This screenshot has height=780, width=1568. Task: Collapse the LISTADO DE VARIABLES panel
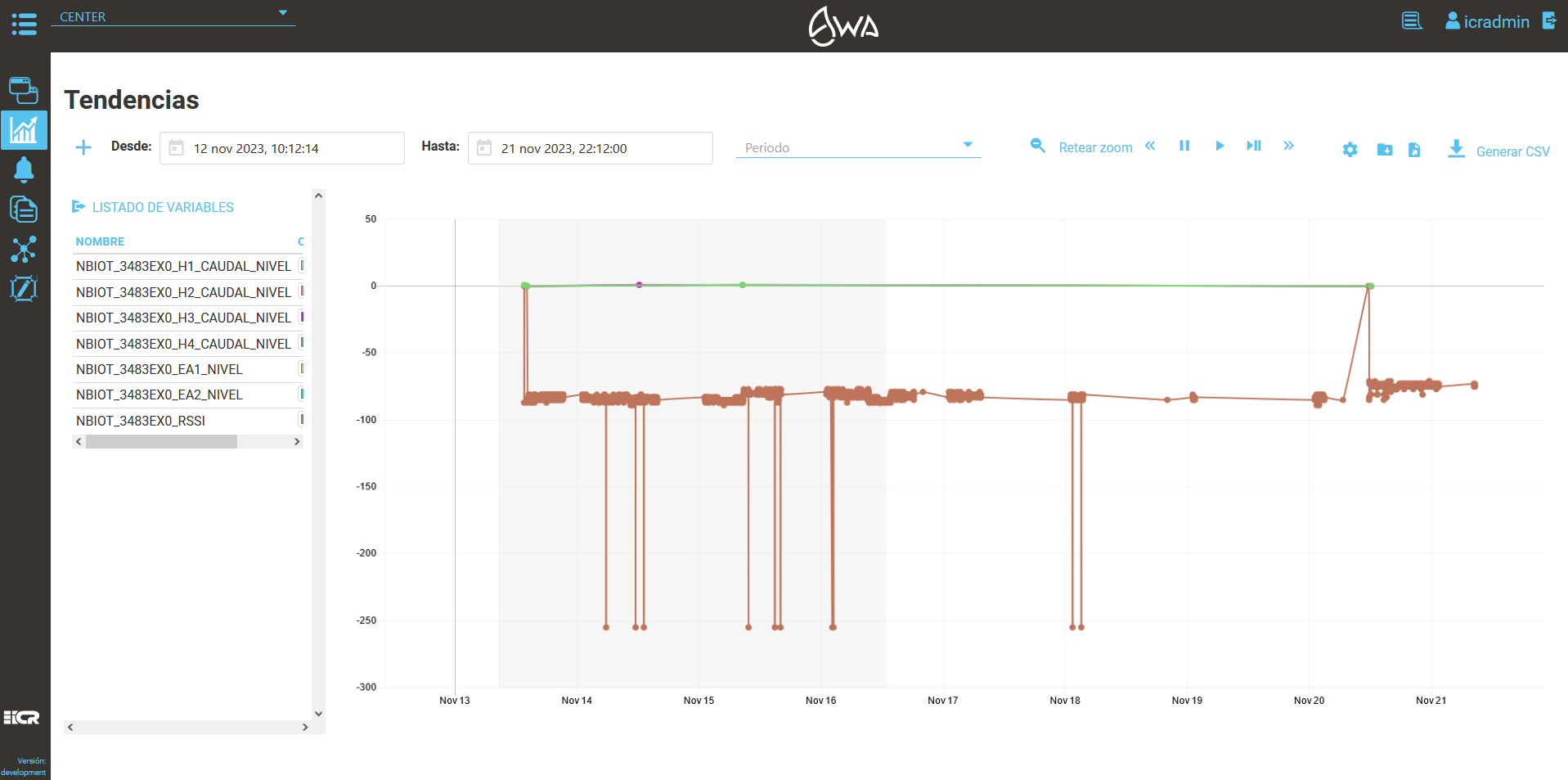[79, 207]
